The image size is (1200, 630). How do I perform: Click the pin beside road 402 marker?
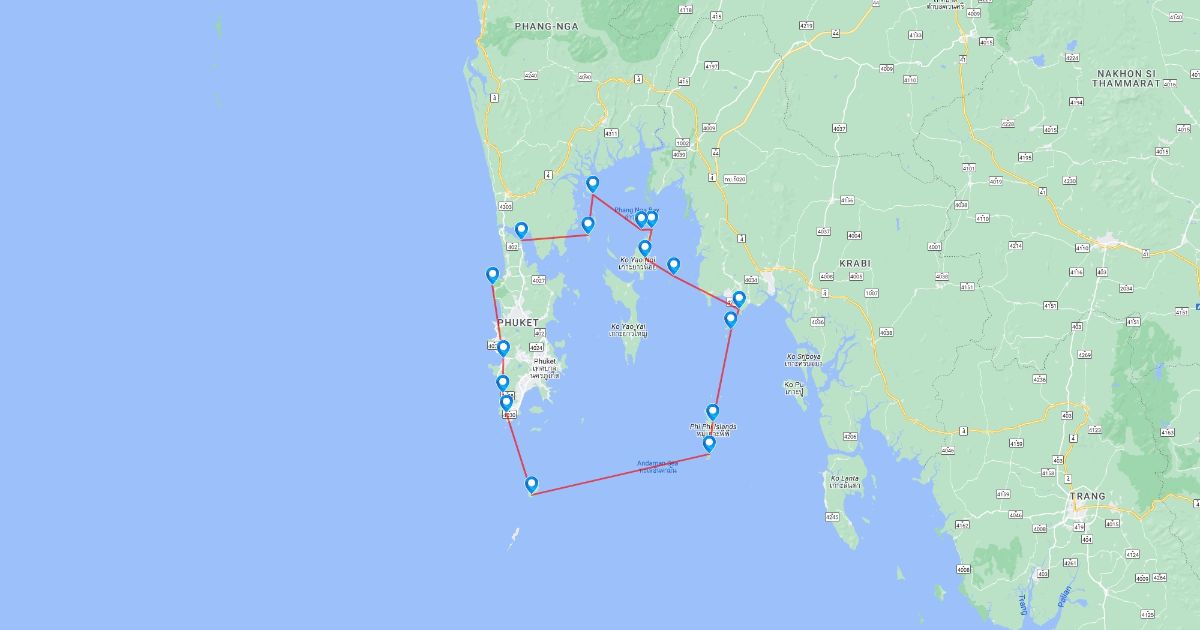(521, 231)
